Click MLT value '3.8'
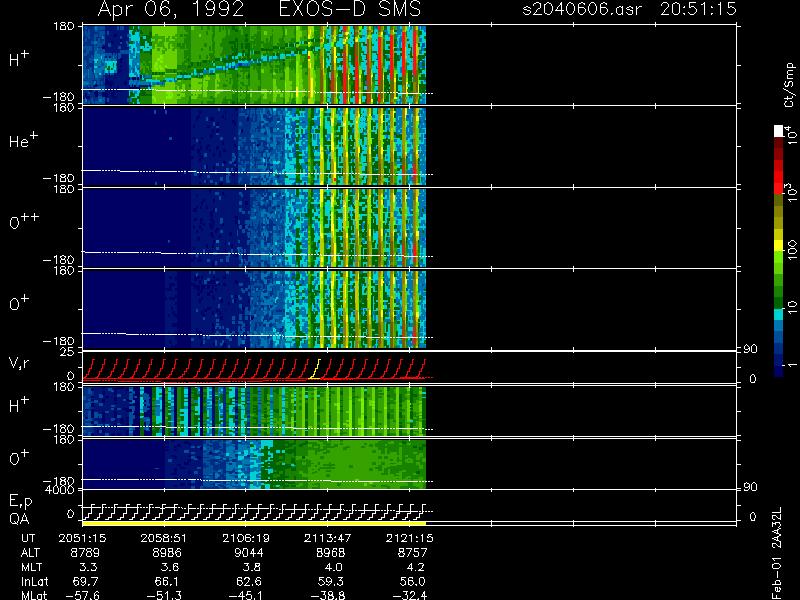The height and width of the screenshot is (600, 800). click(252, 567)
